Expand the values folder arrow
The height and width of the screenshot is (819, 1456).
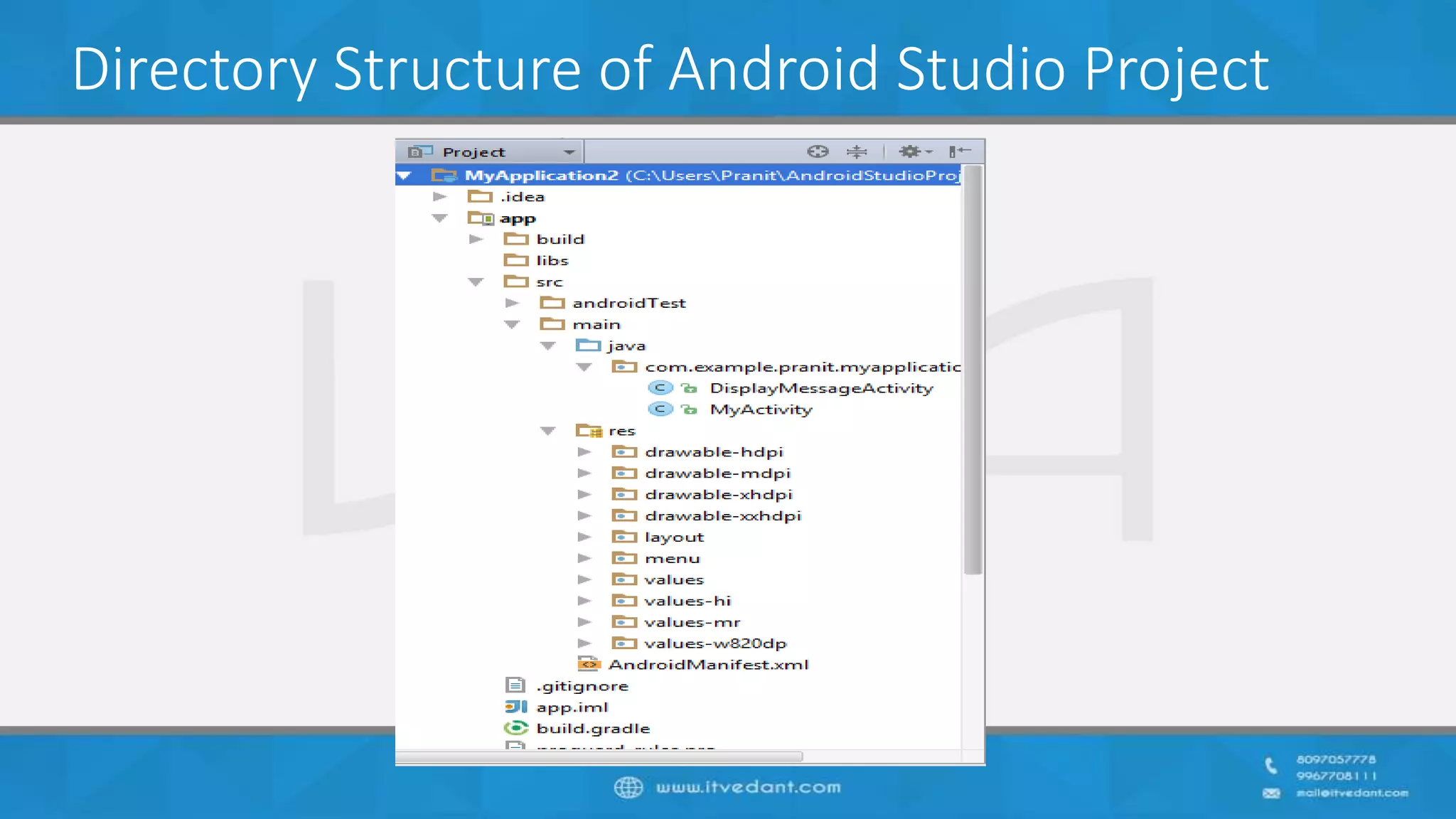(584, 580)
